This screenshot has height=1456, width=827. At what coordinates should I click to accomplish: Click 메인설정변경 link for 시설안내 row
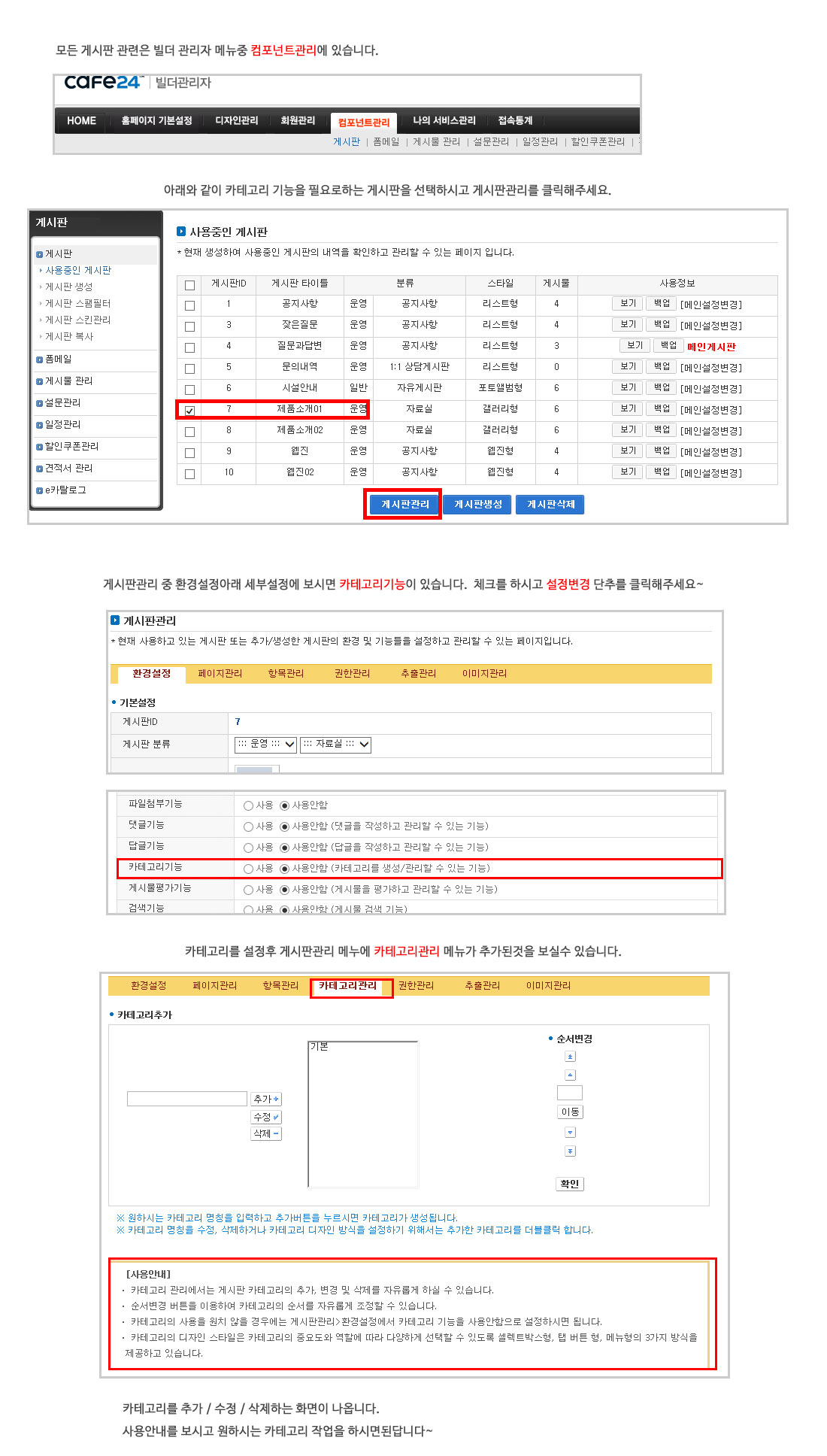click(x=710, y=389)
